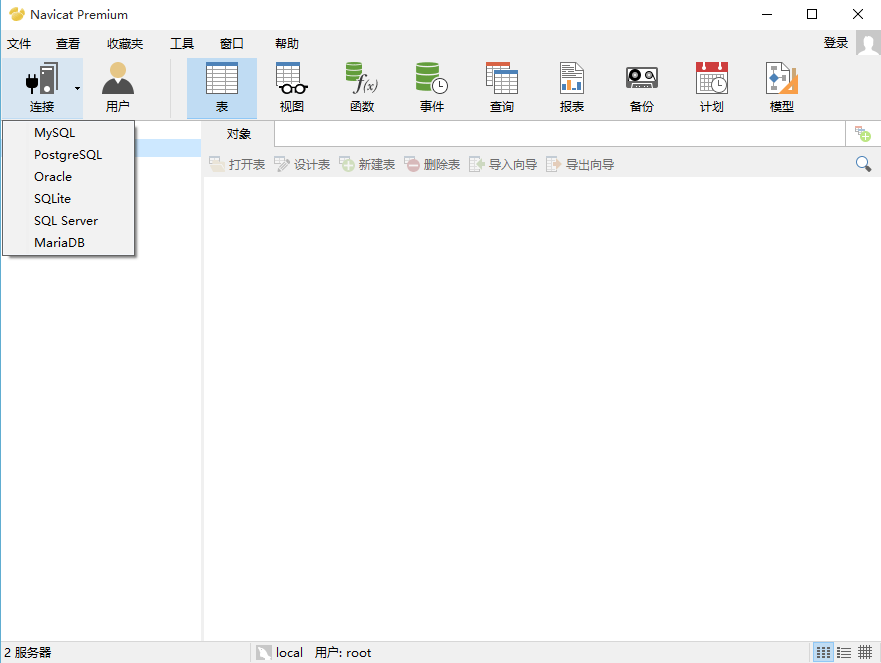881x663 pixels.
Task: Open the 计划 (Schedule) toolbar icon
Action: [x=711, y=88]
